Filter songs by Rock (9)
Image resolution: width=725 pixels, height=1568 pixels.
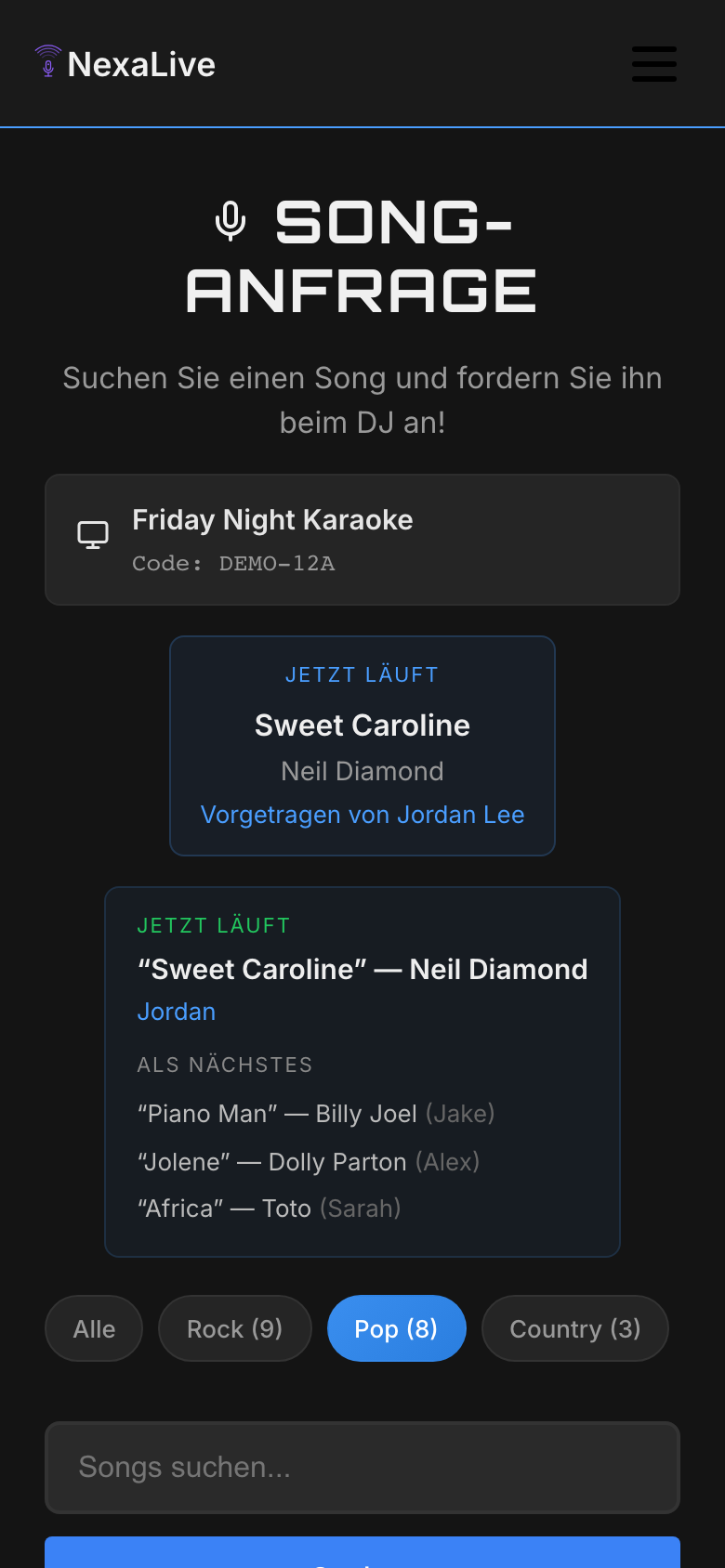(235, 1328)
